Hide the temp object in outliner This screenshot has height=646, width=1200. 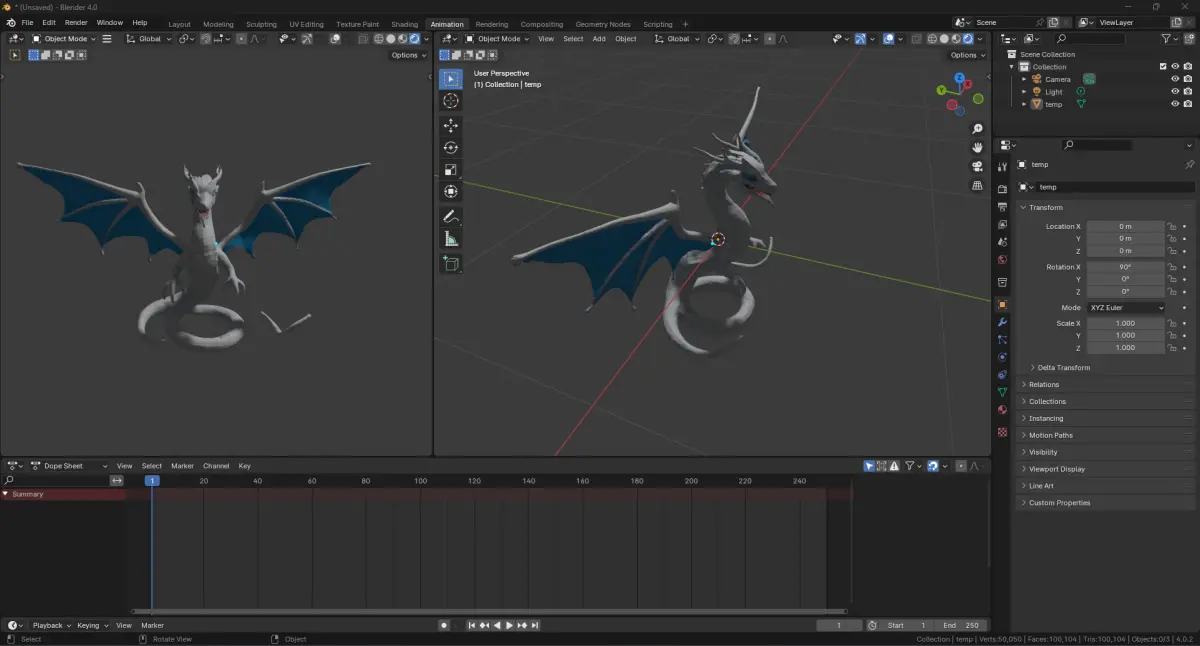(x=1175, y=104)
